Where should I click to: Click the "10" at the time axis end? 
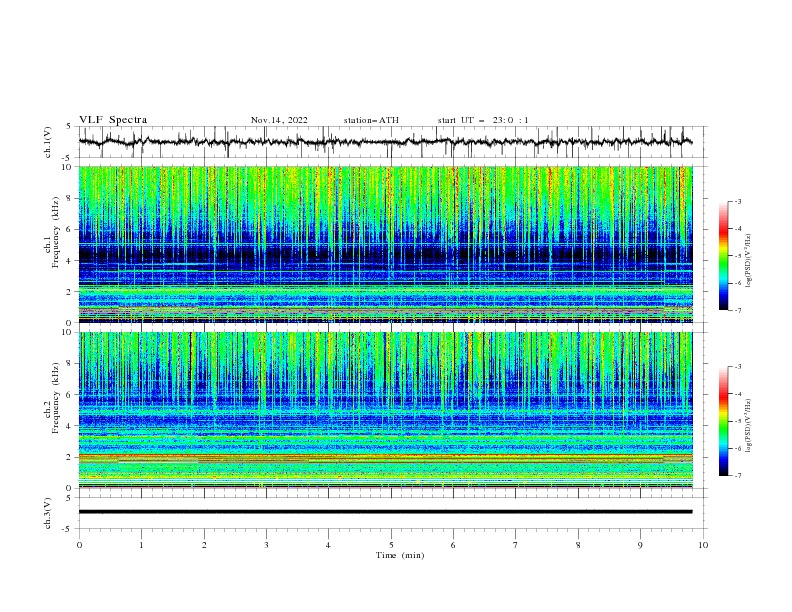703,545
